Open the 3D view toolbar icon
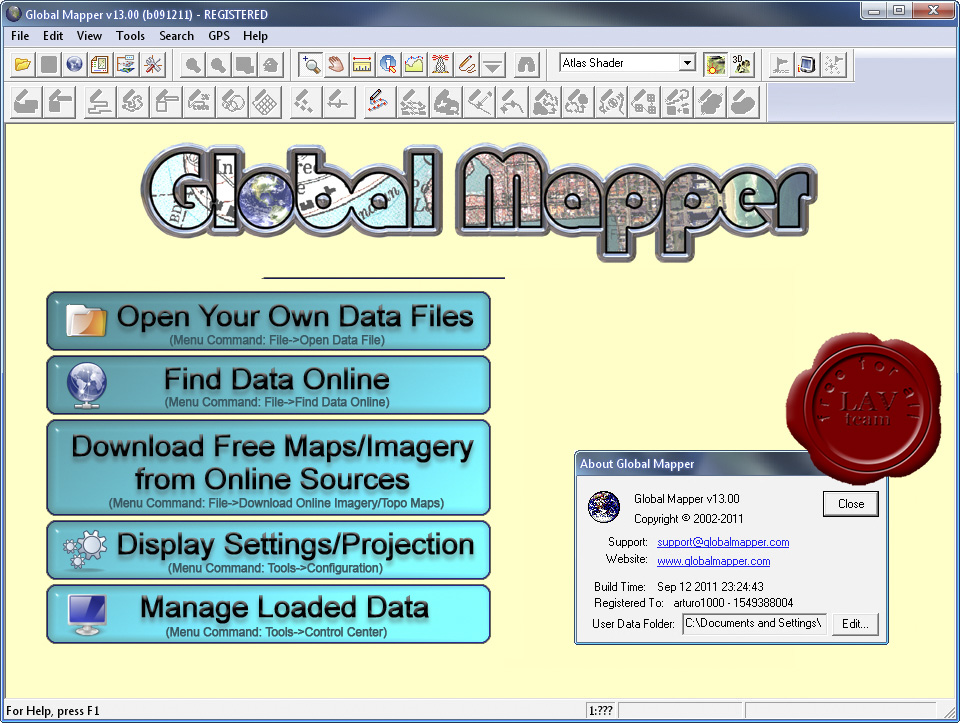960x723 pixels. click(741, 65)
